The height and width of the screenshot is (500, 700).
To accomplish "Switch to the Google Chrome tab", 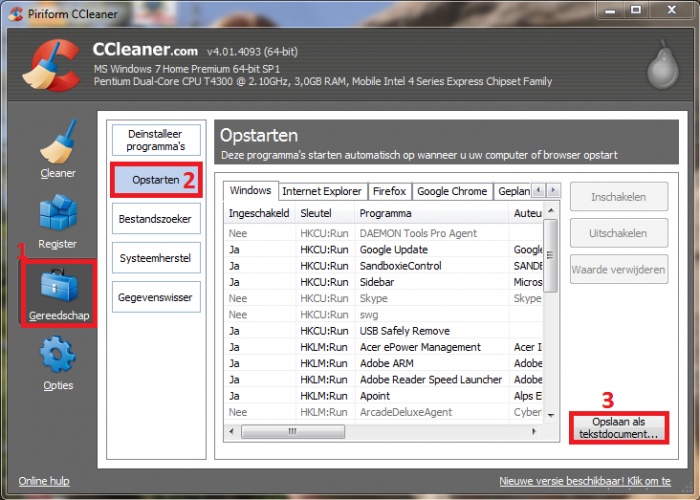I will [452, 192].
